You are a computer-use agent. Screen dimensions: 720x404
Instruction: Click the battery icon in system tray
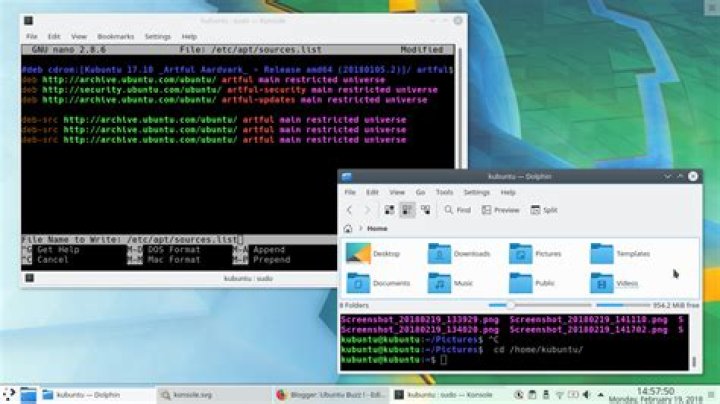(x=573, y=395)
